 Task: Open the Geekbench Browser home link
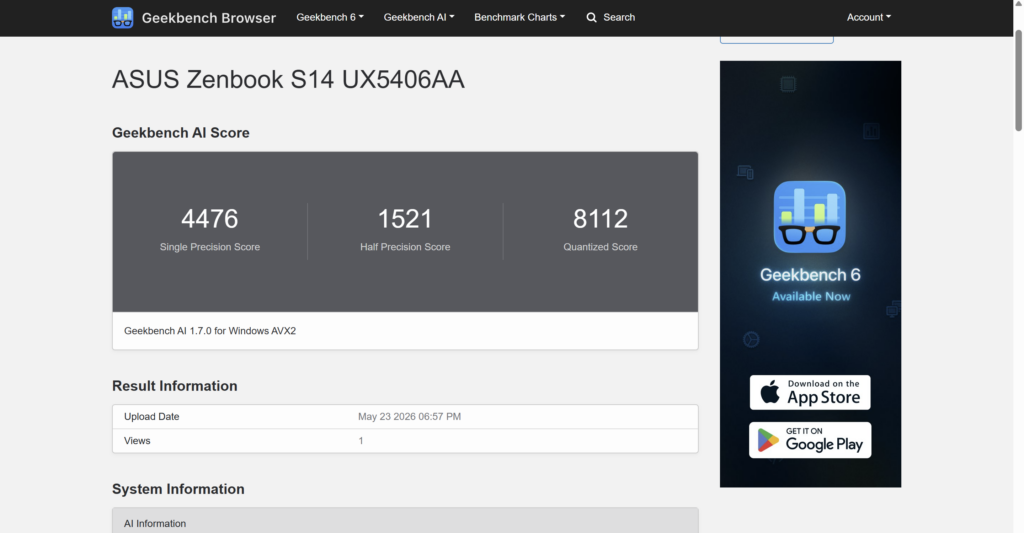[x=208, y=18]
